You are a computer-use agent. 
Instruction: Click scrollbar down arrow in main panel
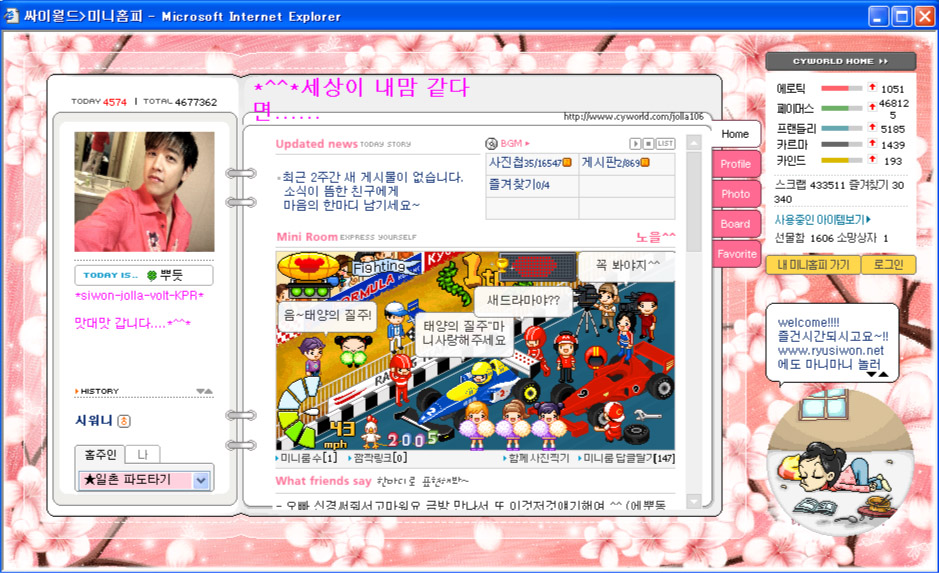(x=693, y=501)
